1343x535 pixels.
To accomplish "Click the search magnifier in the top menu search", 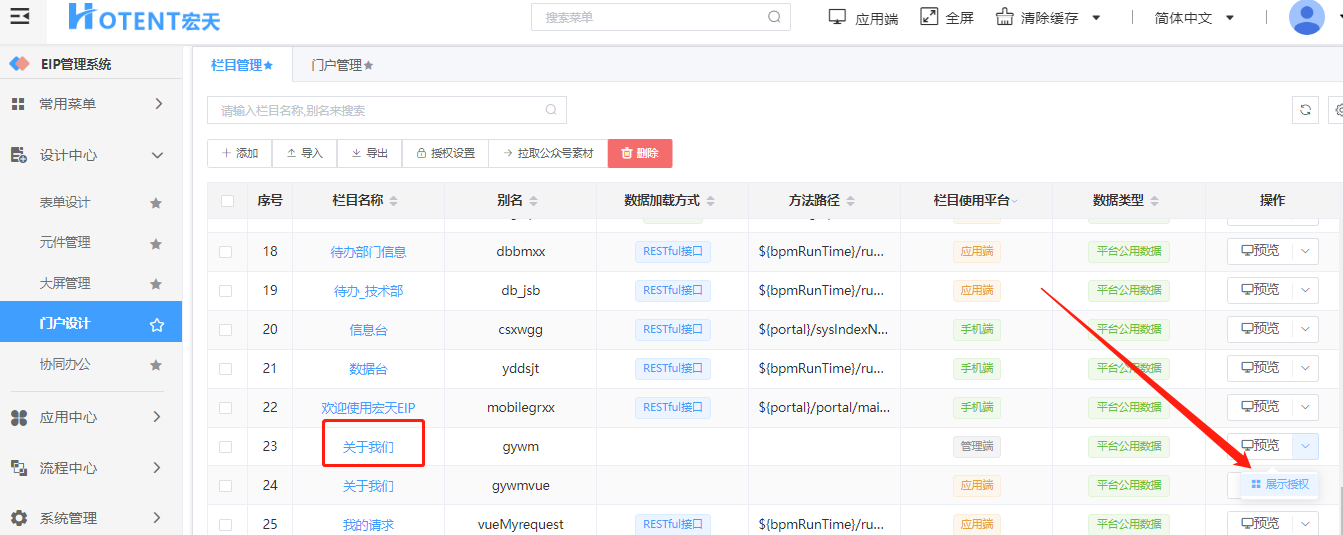I will (774, 17).
